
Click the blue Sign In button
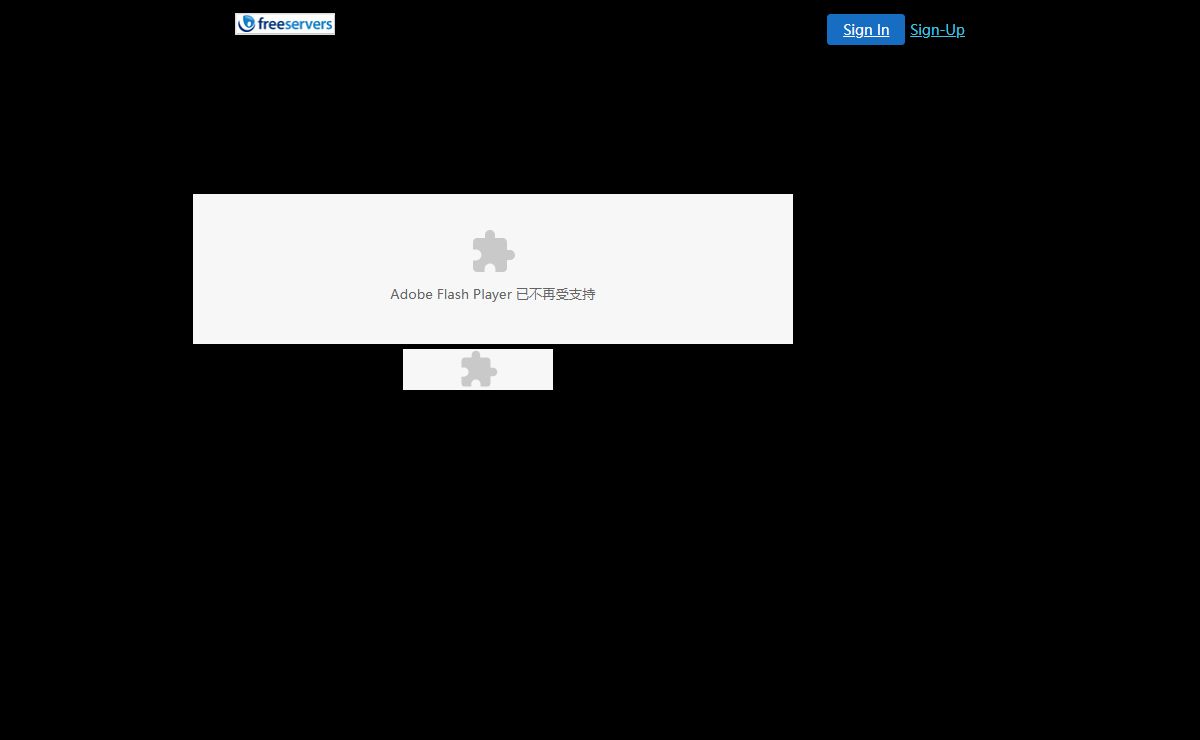(x=866, y=30)
